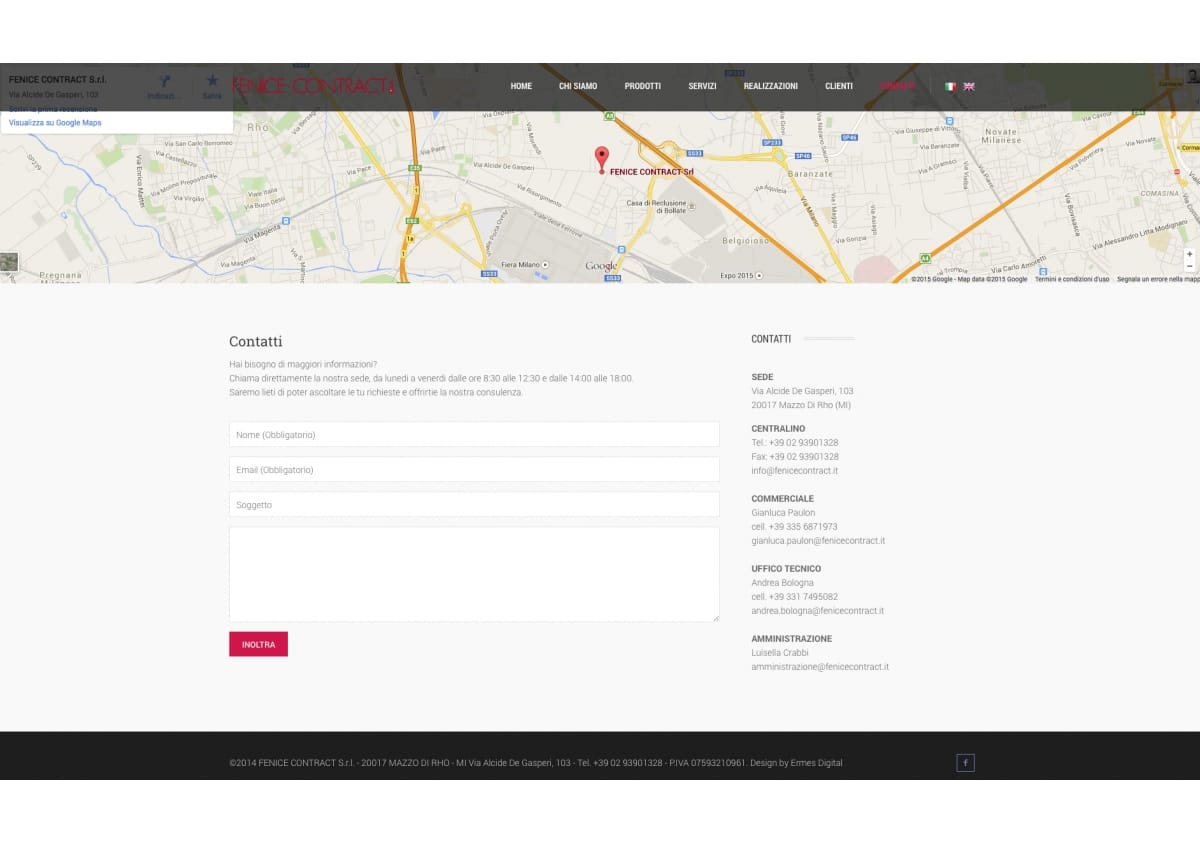This screenshot has height=843, width=1200.
Task: Open the Facebook icon in the footer
Action: [965, 763]
